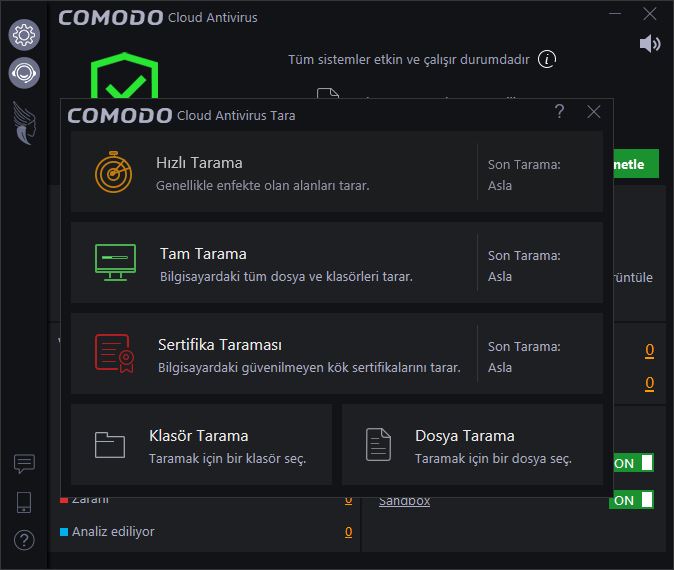This screenshot has width=674, height=570.
Task: Mute sounds with the speaker icon
Action: [x=649, y=43]
